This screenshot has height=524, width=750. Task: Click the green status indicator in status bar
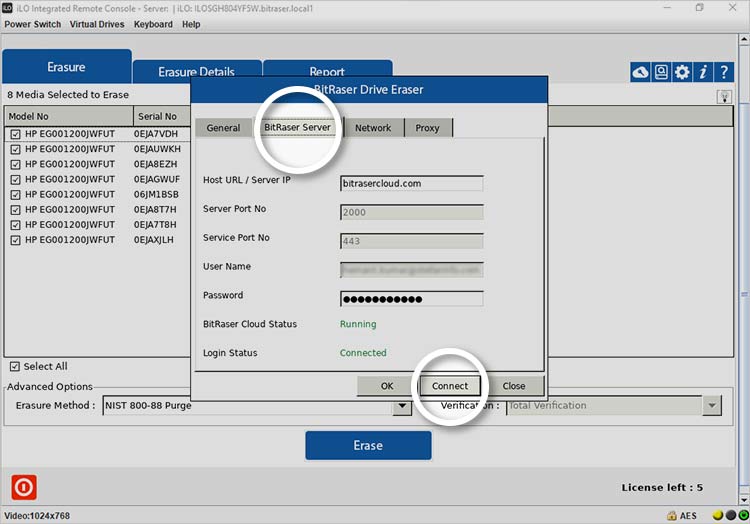pyautogui.click(x=744, y=515)
